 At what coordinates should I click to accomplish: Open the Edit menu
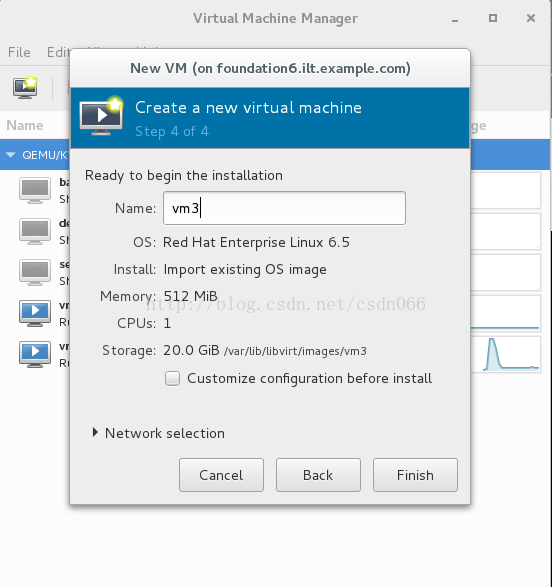(58, 52)
